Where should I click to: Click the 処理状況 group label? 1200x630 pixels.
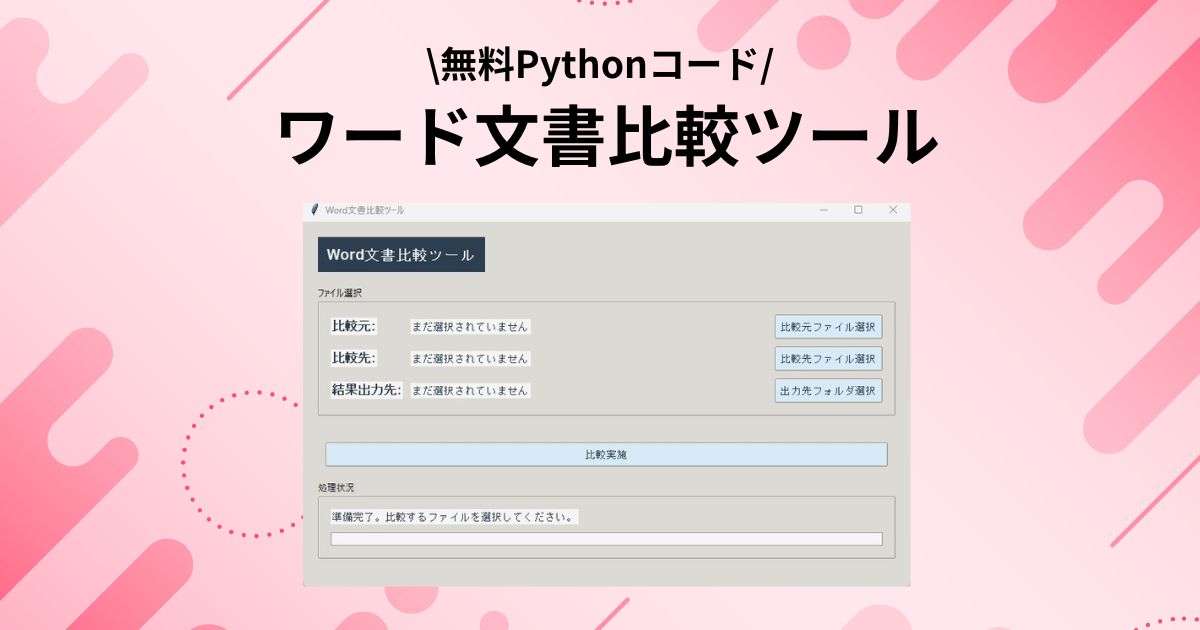coord(336,487)
